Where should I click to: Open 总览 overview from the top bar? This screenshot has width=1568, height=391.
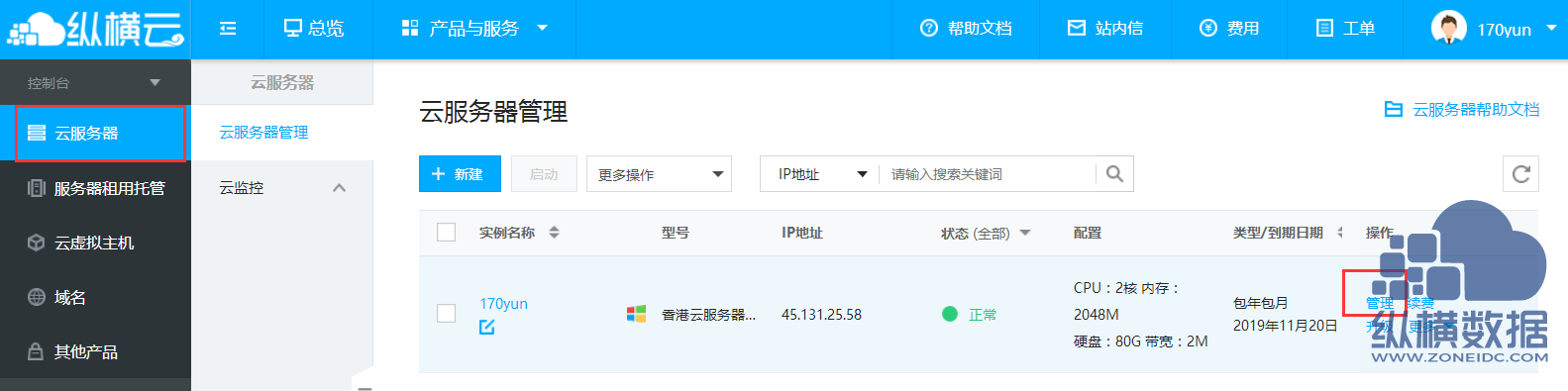314,29
